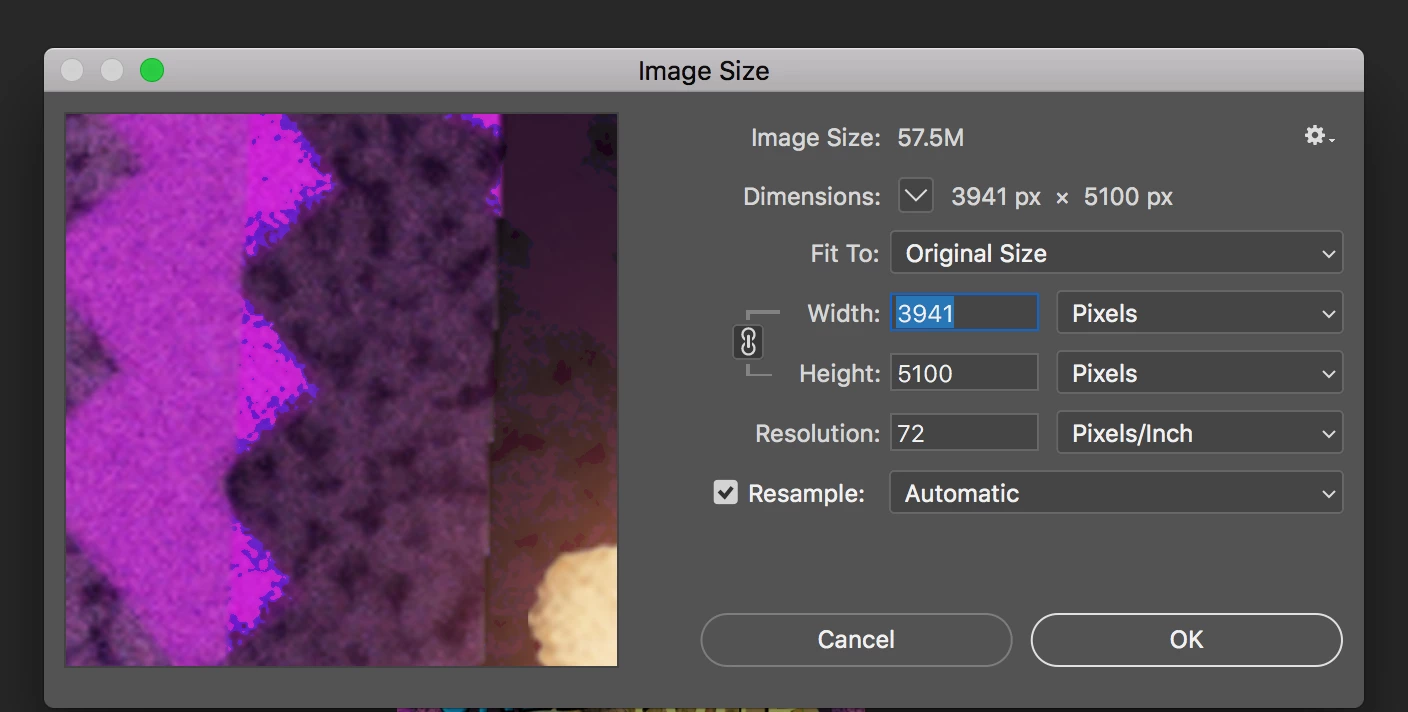Click the image preview thumbnail
1408x712 pixels.
[x=341, y=389]
